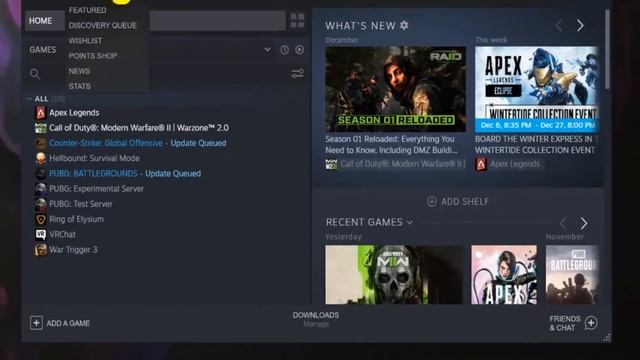Go to next What's New items

click(580, 25)
